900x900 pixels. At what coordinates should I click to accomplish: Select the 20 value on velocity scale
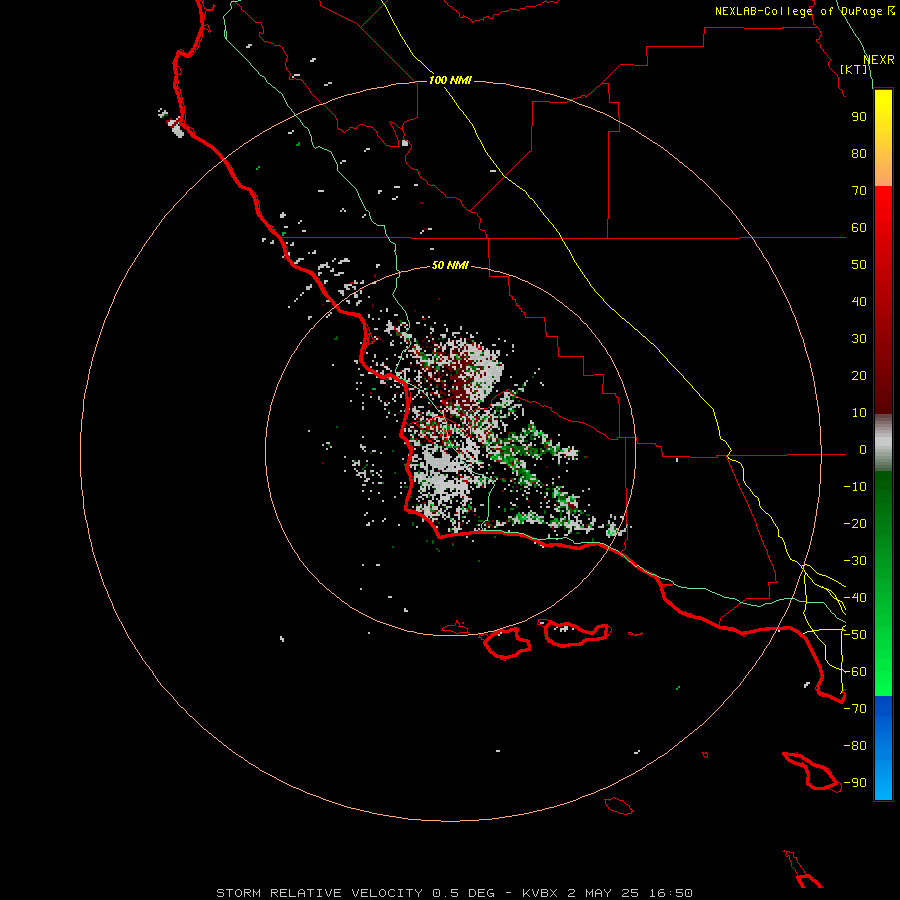859,376
